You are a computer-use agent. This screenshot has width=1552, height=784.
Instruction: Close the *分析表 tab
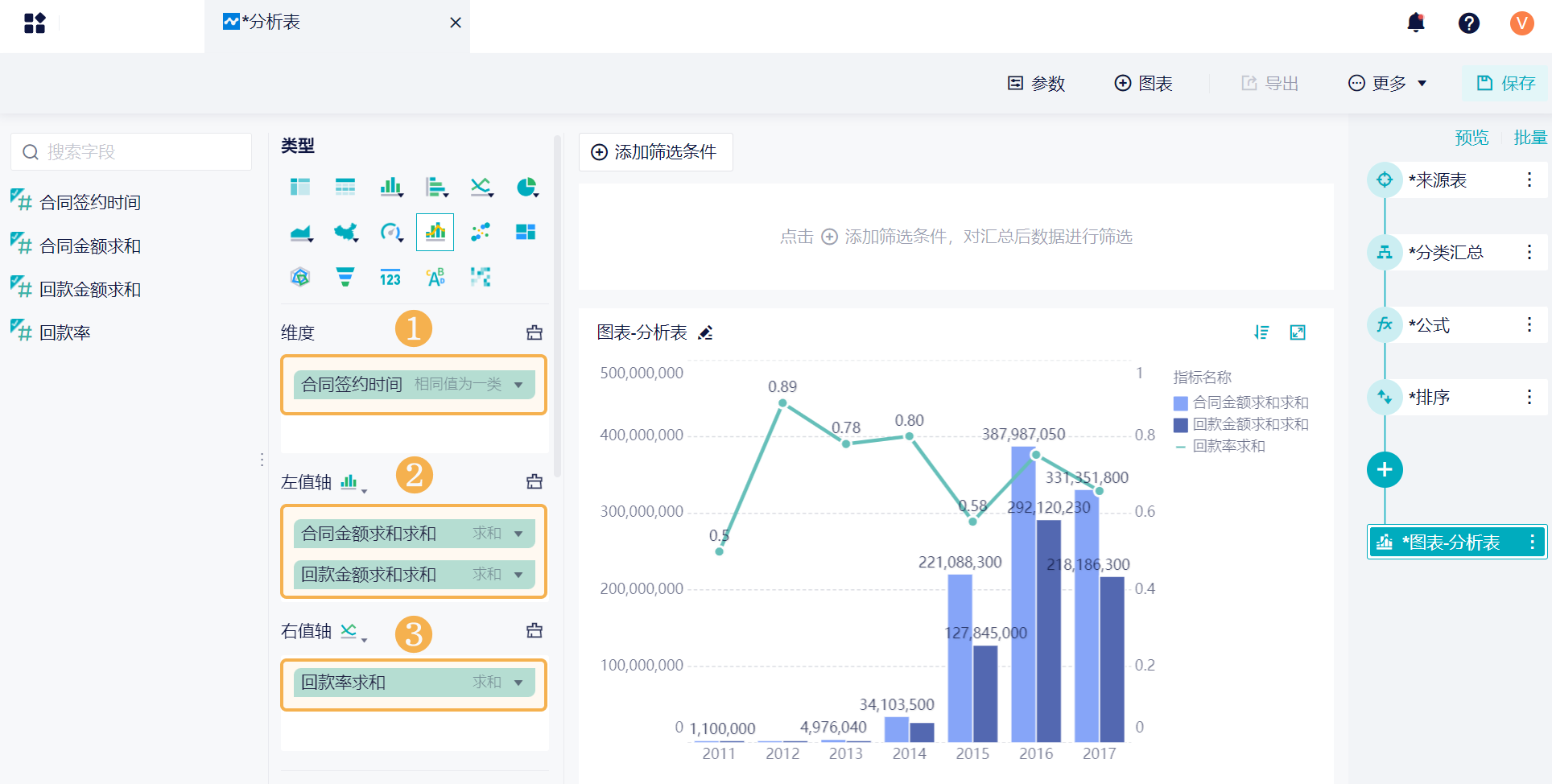[456, 23]
